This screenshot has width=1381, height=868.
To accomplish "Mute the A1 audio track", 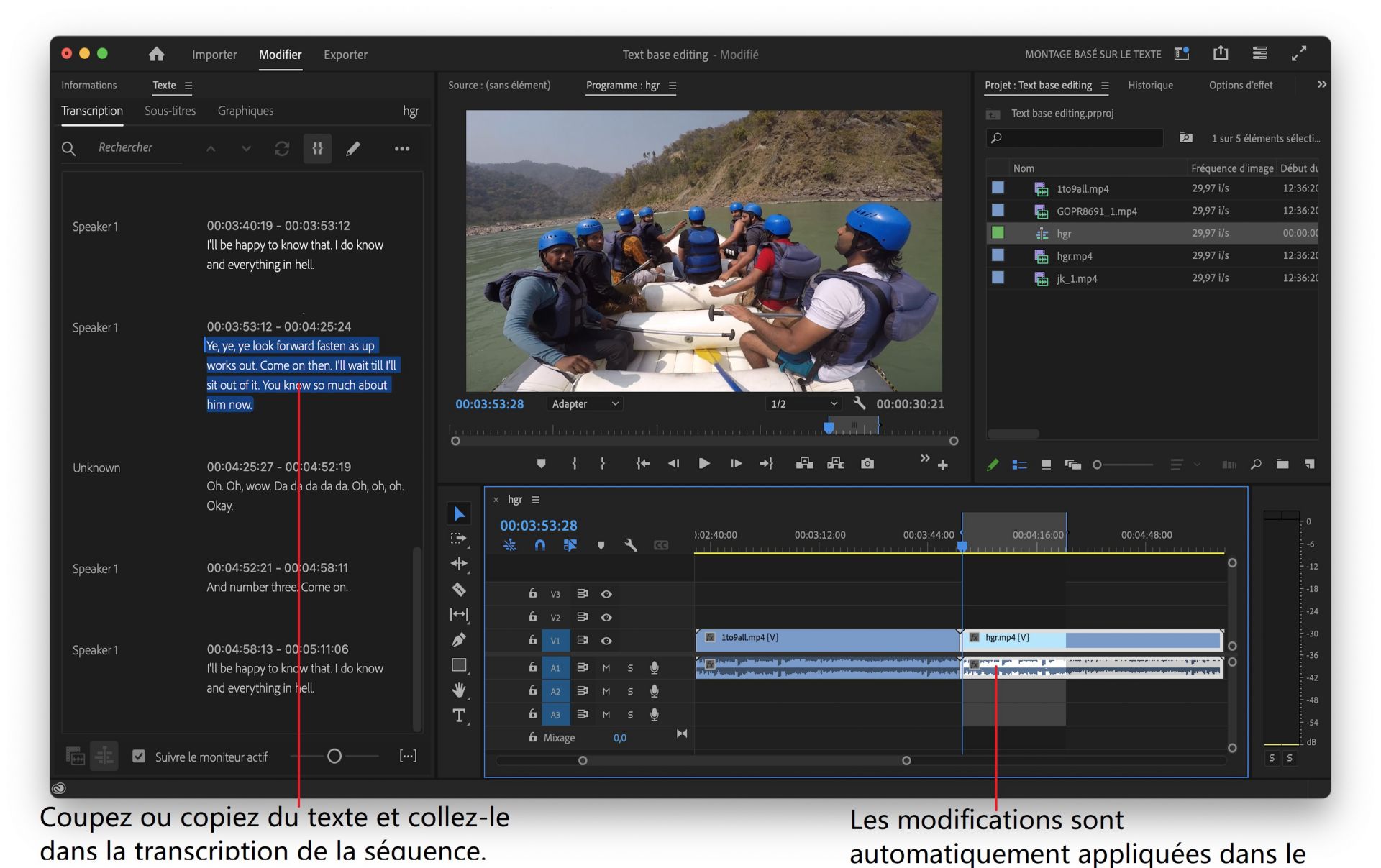I will (x=606, y=667).
